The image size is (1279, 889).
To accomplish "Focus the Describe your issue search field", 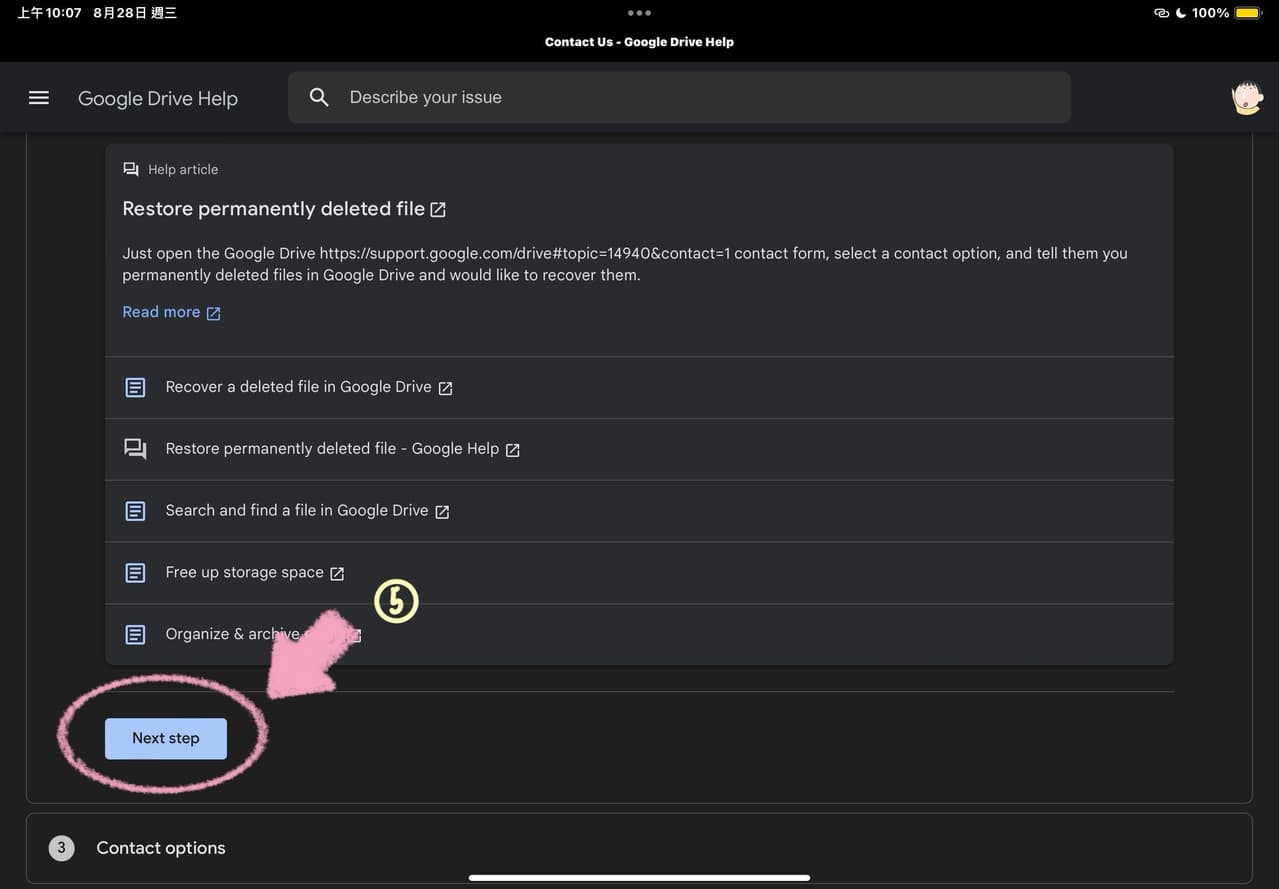I will pos(679,97).
